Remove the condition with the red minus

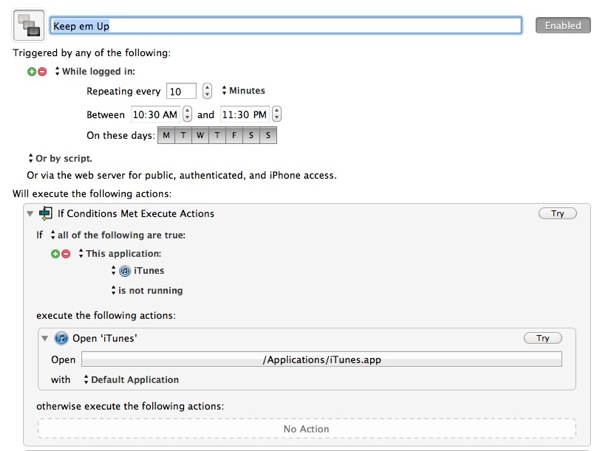66,254
